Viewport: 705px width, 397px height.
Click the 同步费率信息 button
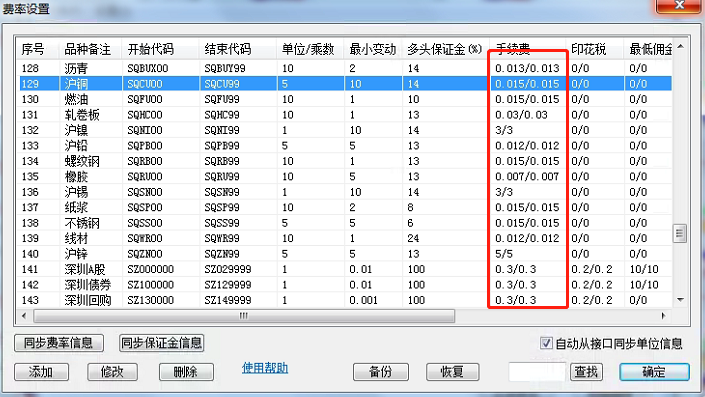click(x=59, y=343)
